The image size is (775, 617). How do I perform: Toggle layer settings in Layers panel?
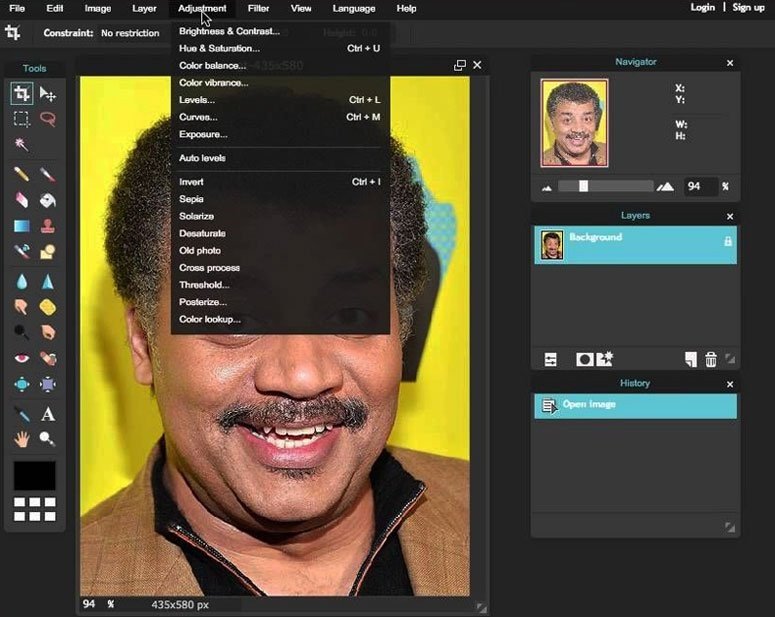point(550,359)
